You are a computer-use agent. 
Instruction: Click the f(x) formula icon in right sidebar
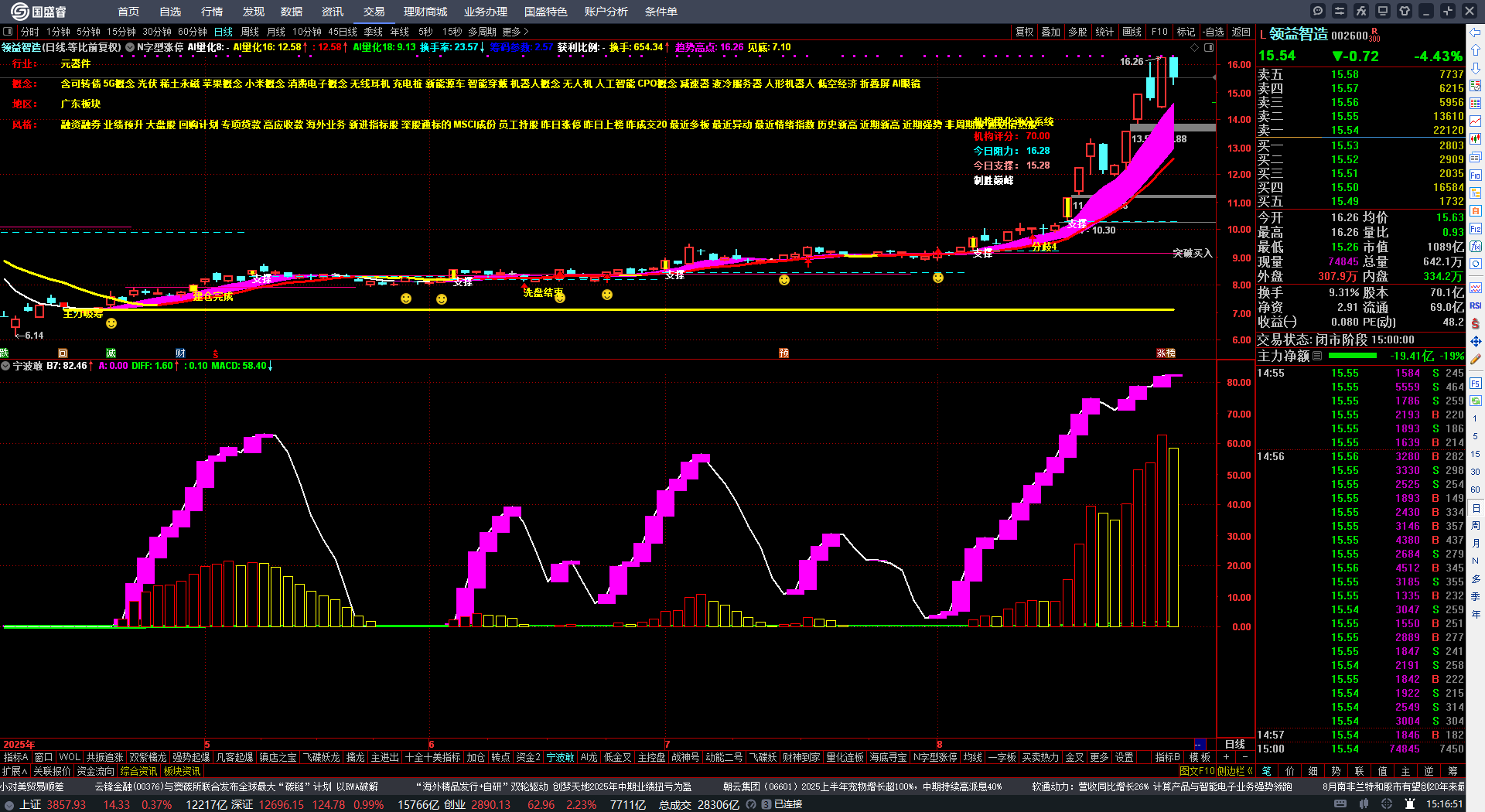coord(1476,247)
